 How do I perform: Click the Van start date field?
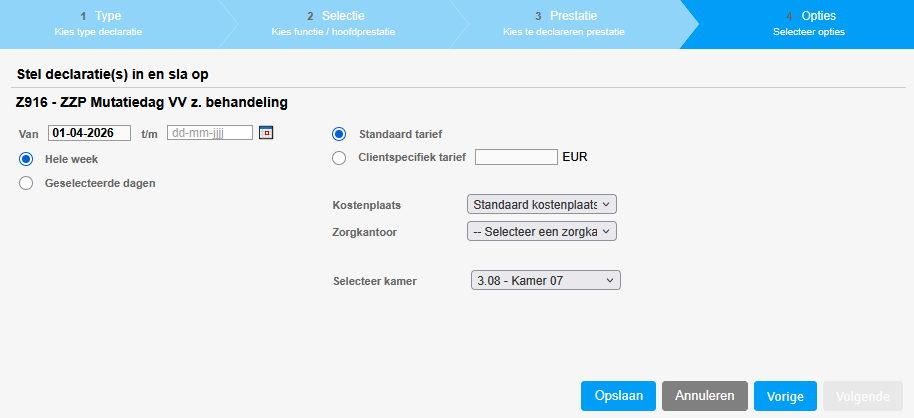(x=89, y=133)
